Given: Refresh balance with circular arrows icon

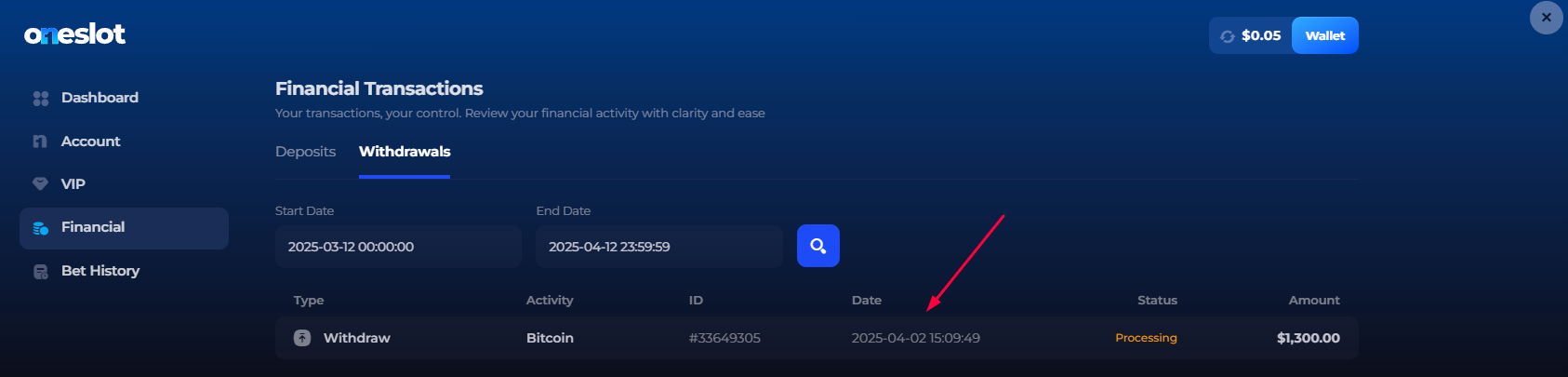Looking at the screenshot, I should 1228,36.
